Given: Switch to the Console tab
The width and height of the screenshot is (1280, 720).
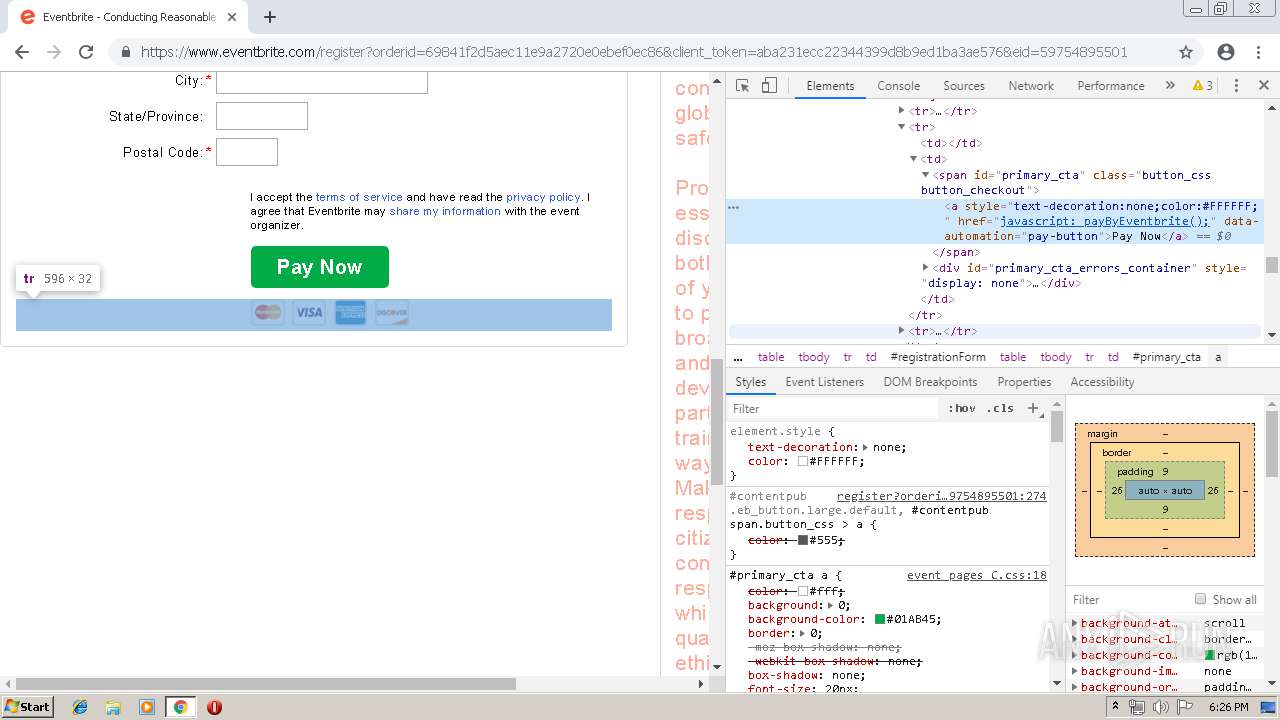Looking at the screenshot, I should tap(898, 86).
